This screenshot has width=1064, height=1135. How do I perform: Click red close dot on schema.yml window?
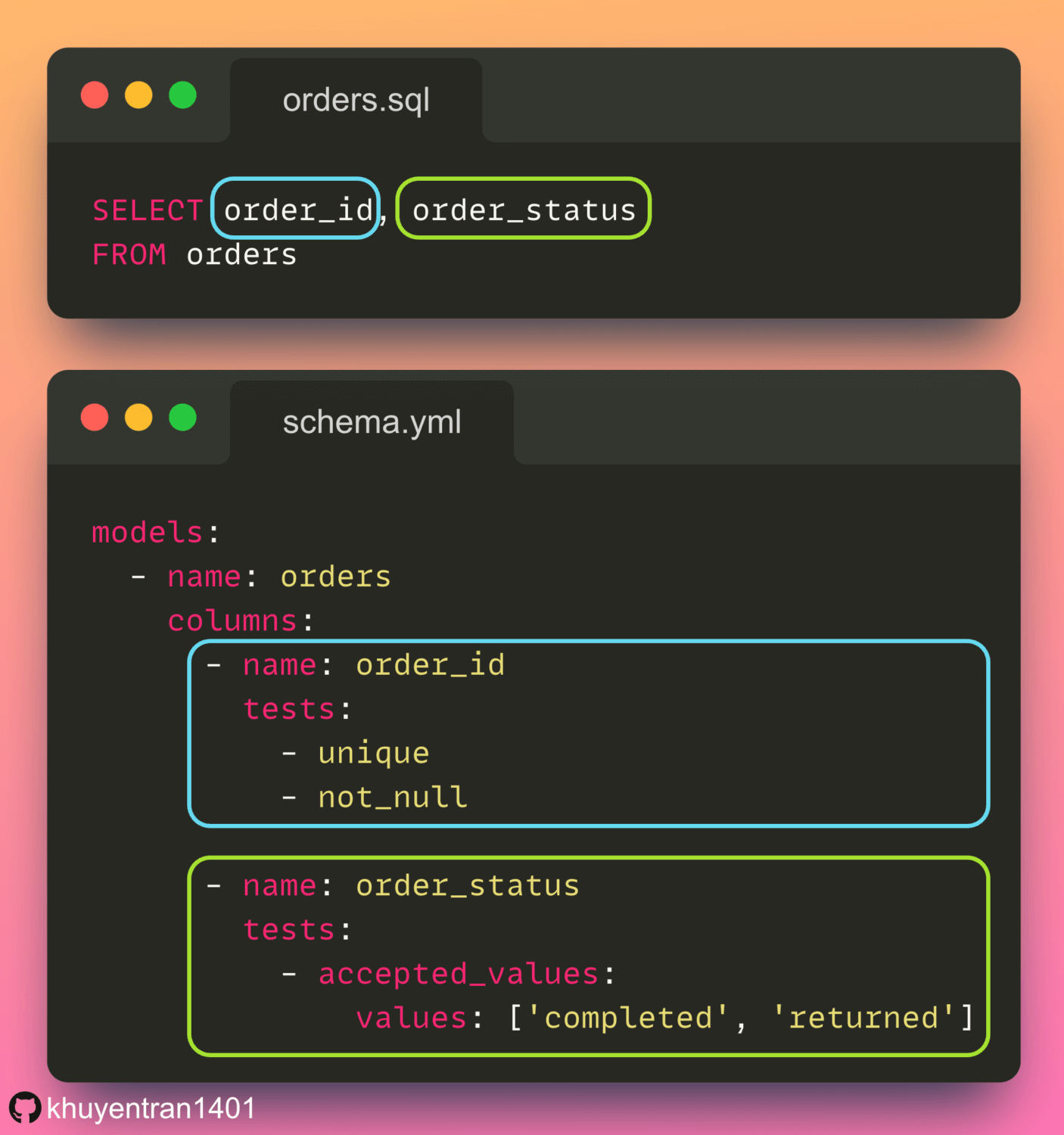pyautogui.click(x=95, y=418)
